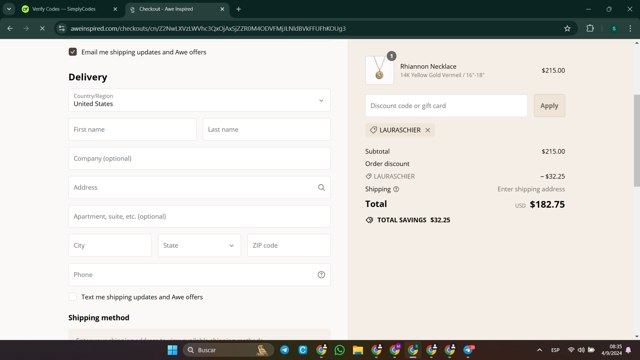Click the Delivery heading

(88, 77)
